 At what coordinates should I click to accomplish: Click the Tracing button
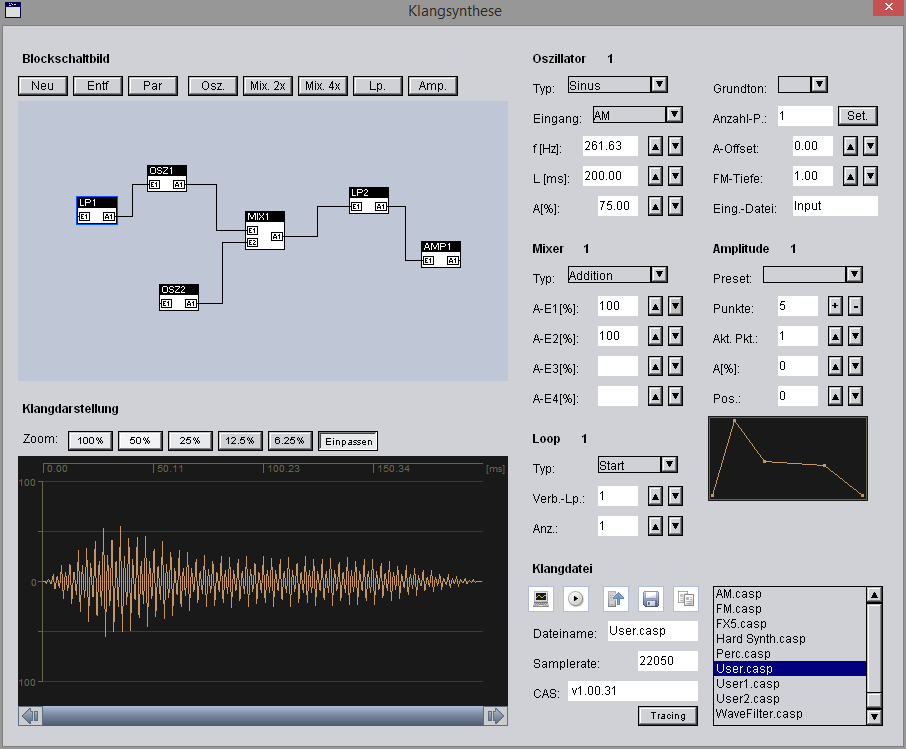coord(667,715)
